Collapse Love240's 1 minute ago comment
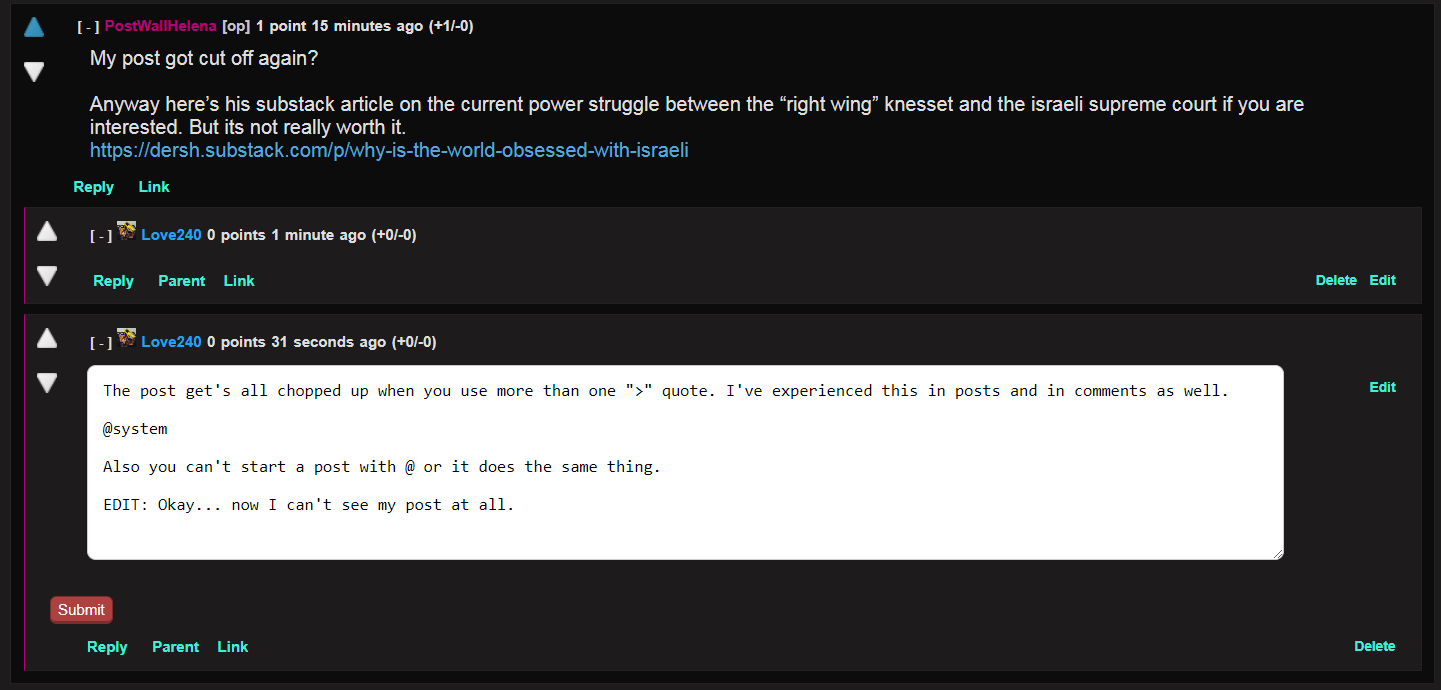The width and height of the screenshot is (1441, 690). coord(101,236)
